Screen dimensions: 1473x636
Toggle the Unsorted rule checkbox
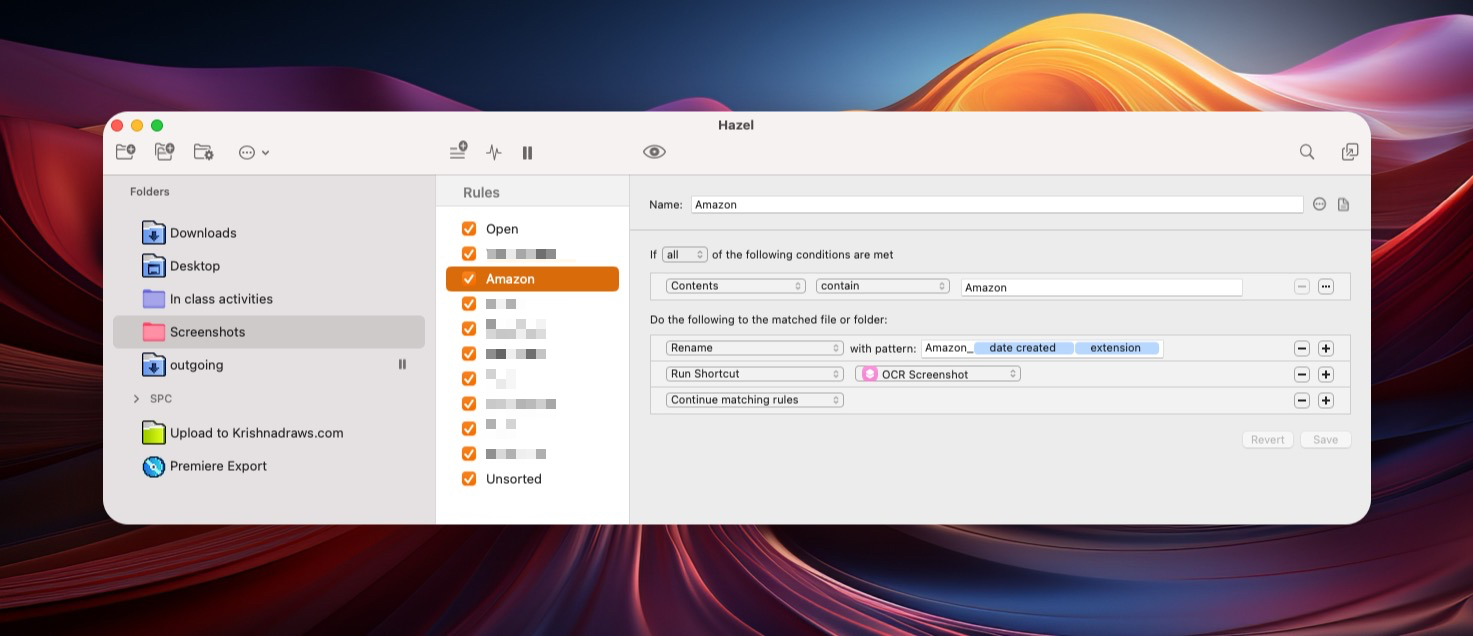click(469, 479)
